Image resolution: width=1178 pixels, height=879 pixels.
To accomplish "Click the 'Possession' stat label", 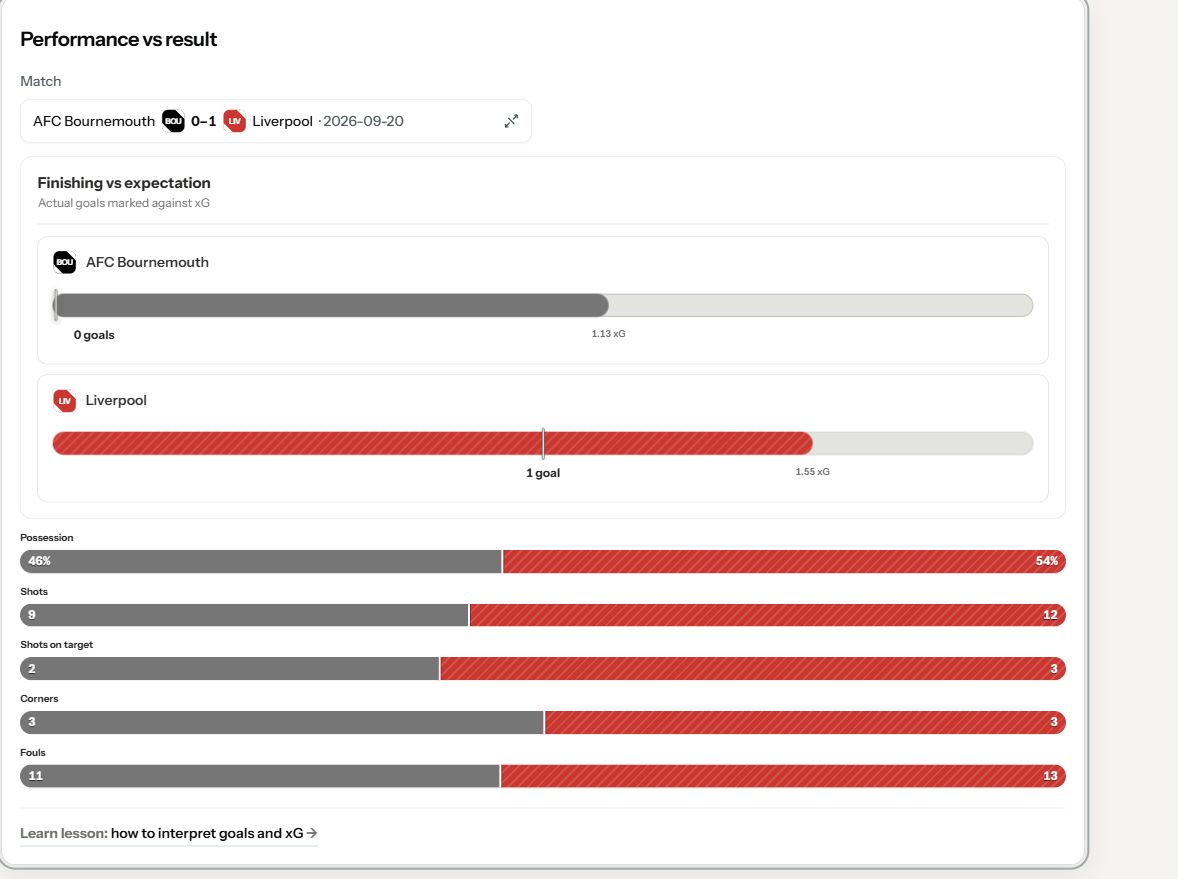I will click(x=47, y=537).
